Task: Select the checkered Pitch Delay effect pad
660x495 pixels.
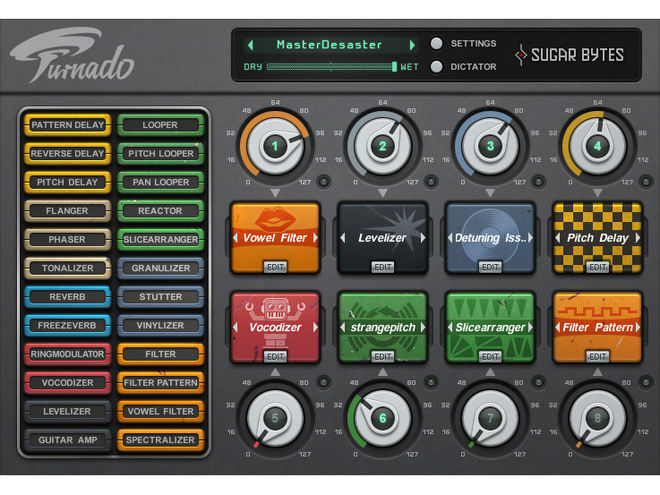Action: click(597, 238)
